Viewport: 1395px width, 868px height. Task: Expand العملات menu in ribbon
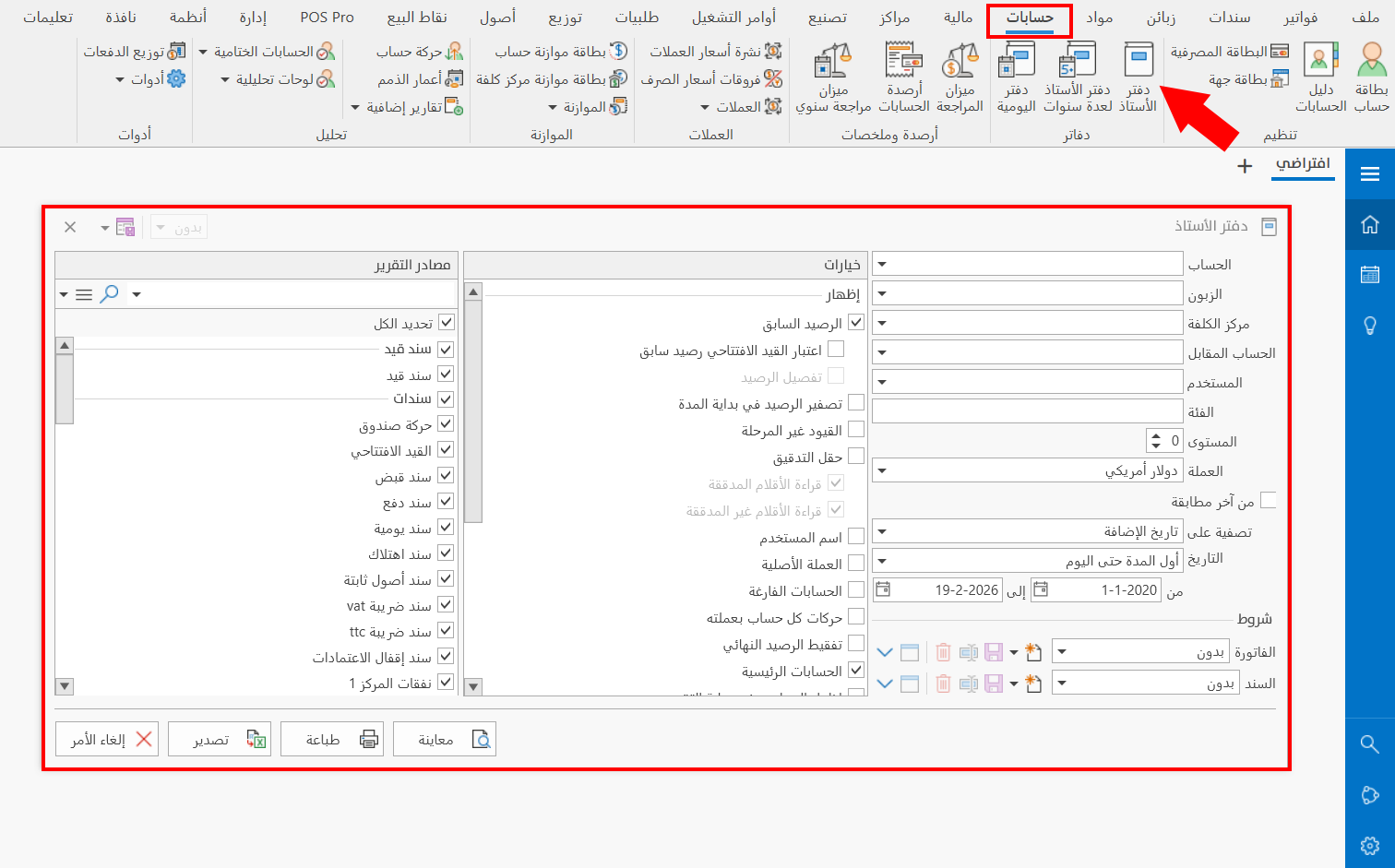[x=741, y=107]
